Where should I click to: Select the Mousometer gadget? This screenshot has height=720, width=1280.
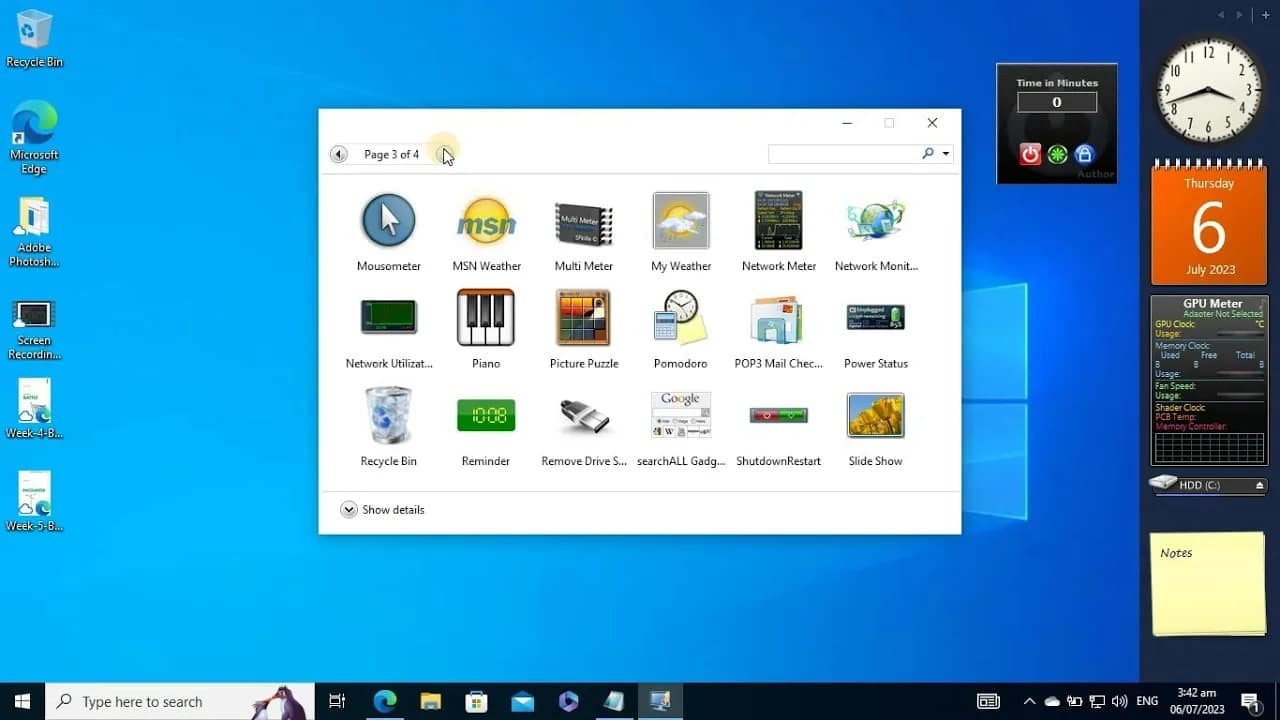388,221
